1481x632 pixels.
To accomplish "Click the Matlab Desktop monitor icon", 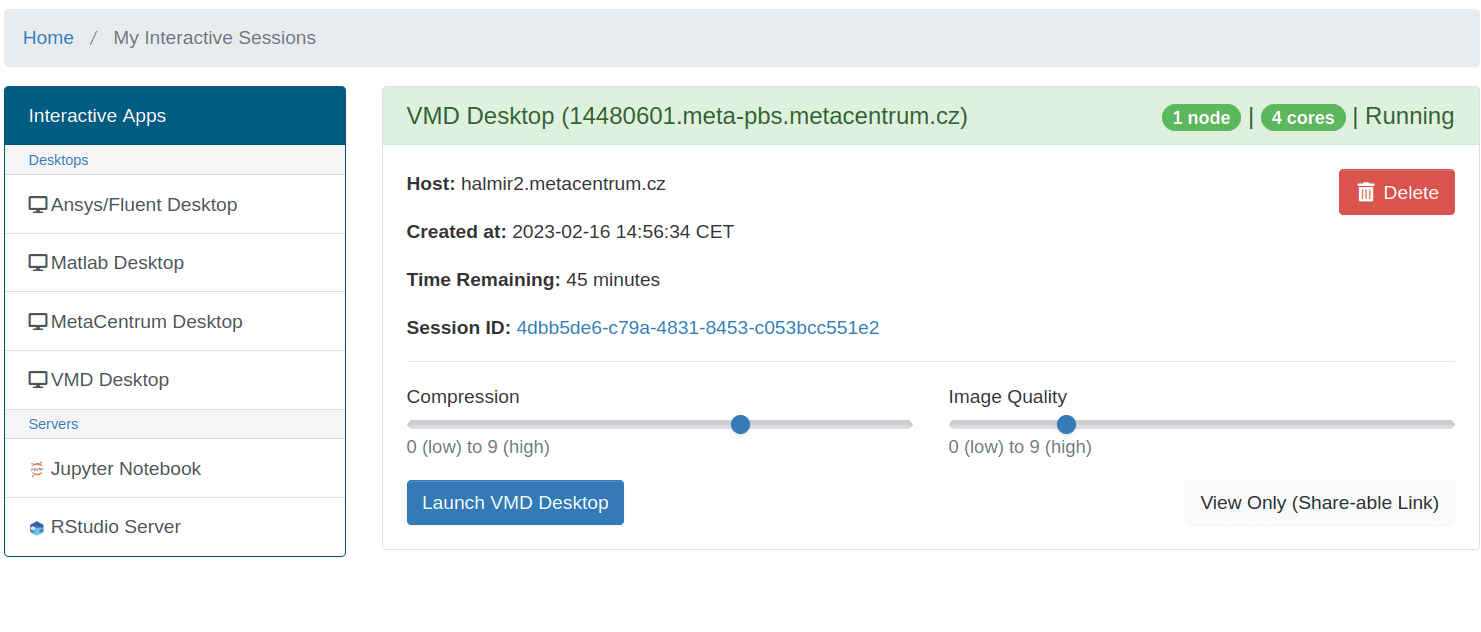I will [x=38, y=263].
